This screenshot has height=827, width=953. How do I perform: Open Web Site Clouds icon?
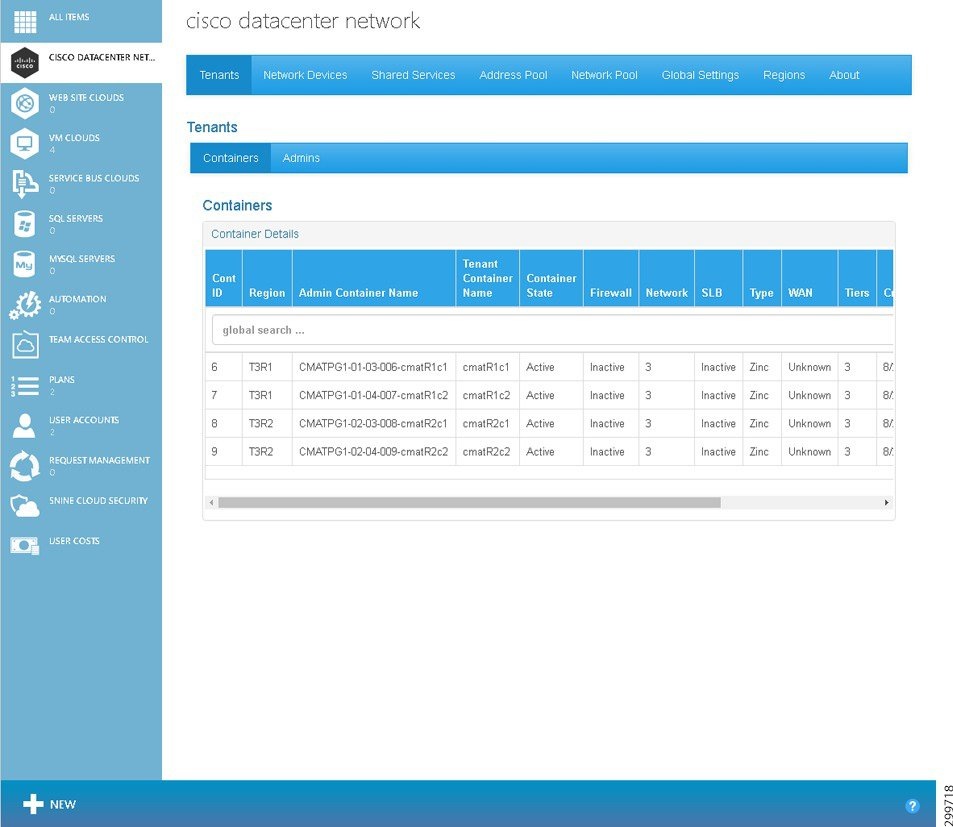[x=25, y=103]
